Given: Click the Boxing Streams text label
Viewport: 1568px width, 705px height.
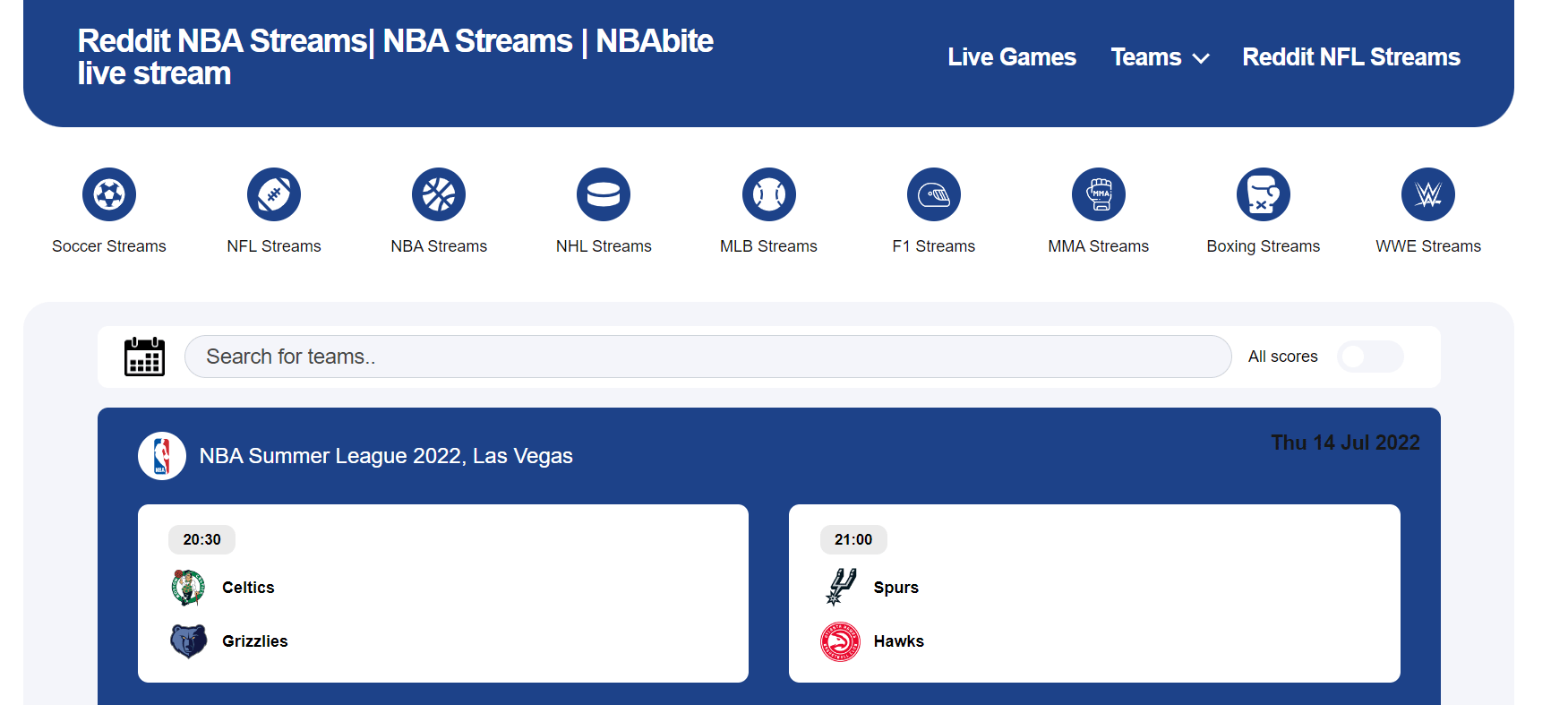Looking at the screenshot, I should 1264,246.
